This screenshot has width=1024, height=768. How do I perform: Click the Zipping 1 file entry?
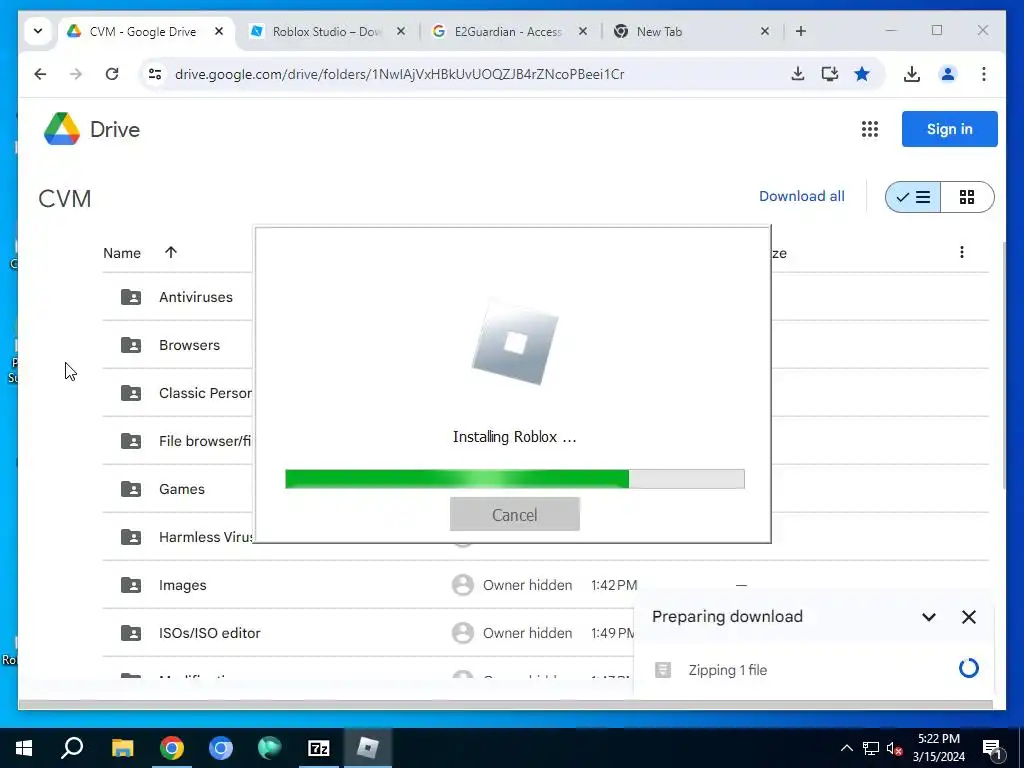(728, 670)
